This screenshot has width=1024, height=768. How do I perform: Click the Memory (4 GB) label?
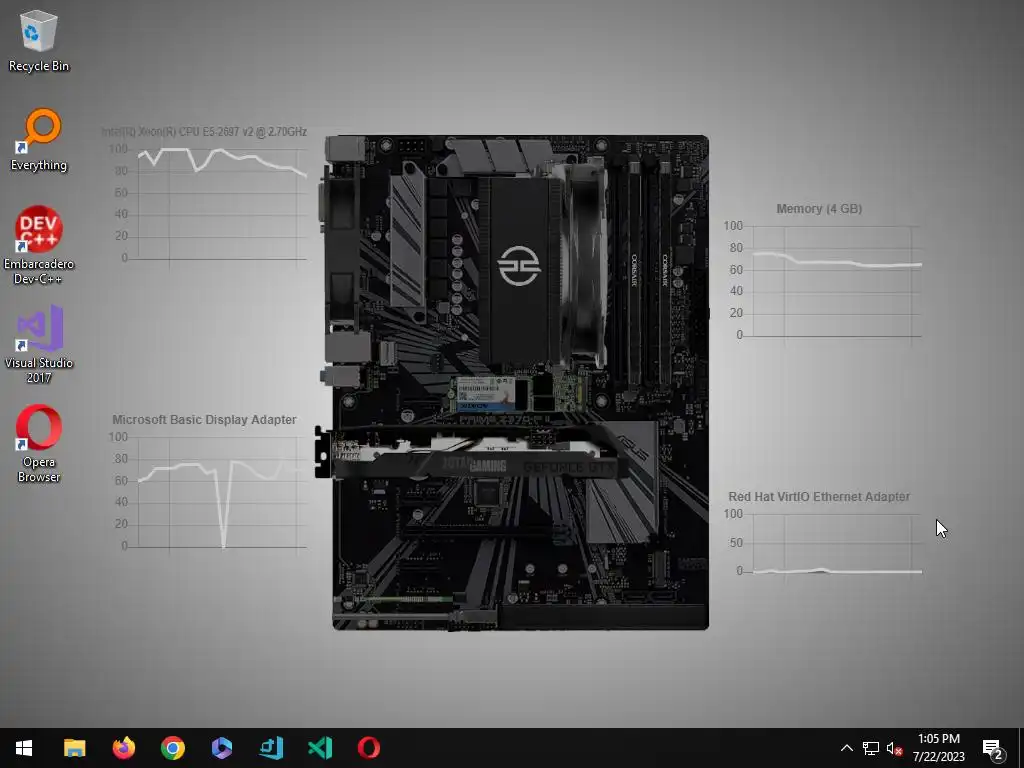click(x=819, y=209)
